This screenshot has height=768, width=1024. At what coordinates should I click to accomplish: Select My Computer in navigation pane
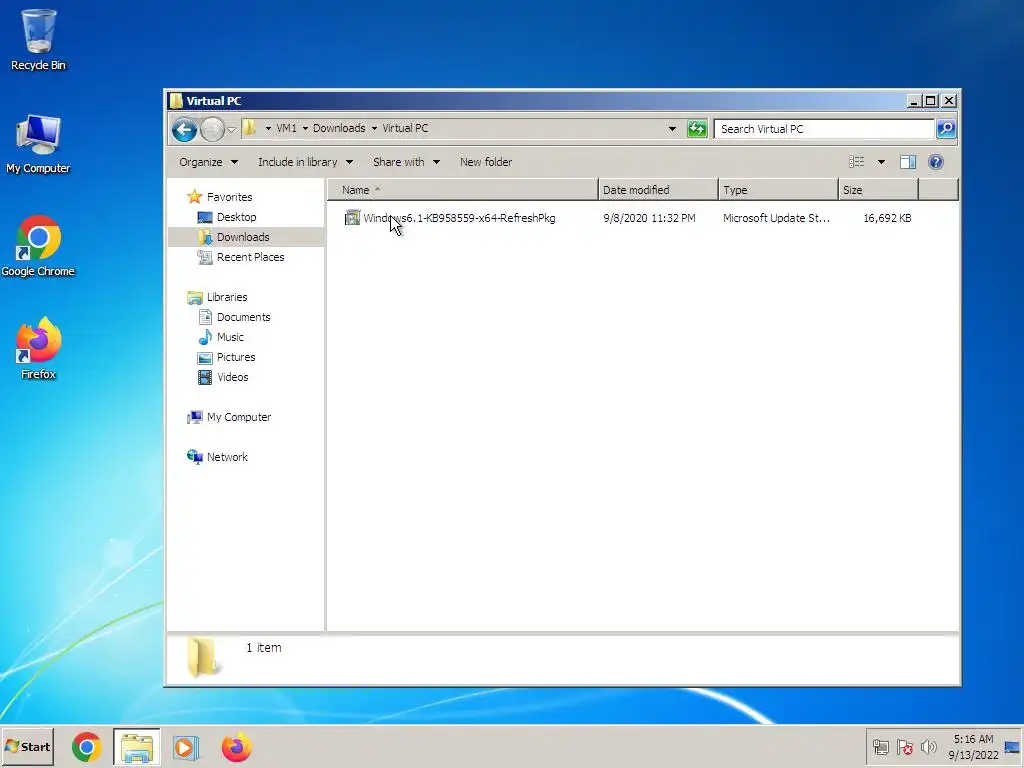(238, 417)
